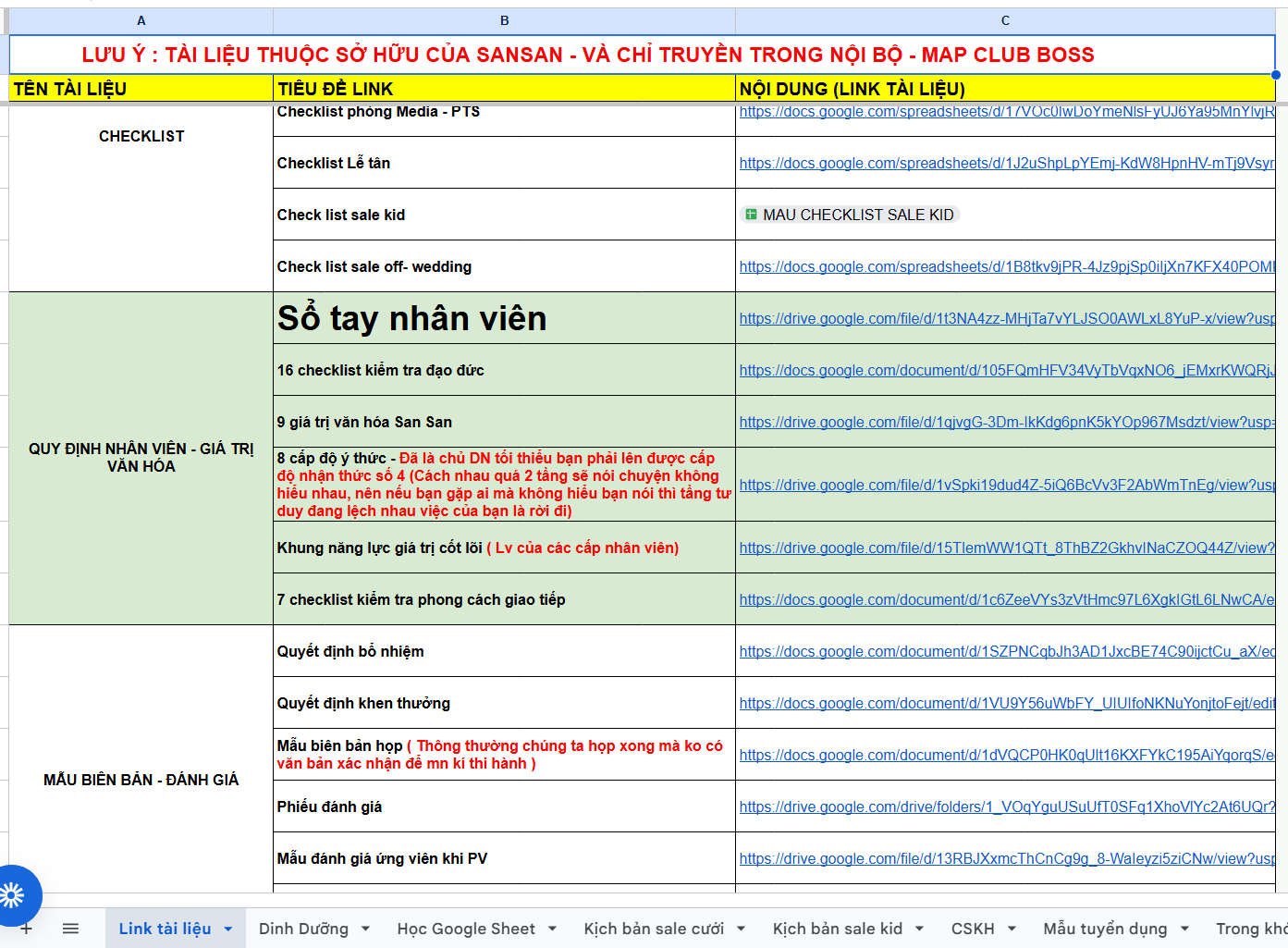Select the Quyết định khen thưởng cell
1288x948 pixels.
click(505, 703)
